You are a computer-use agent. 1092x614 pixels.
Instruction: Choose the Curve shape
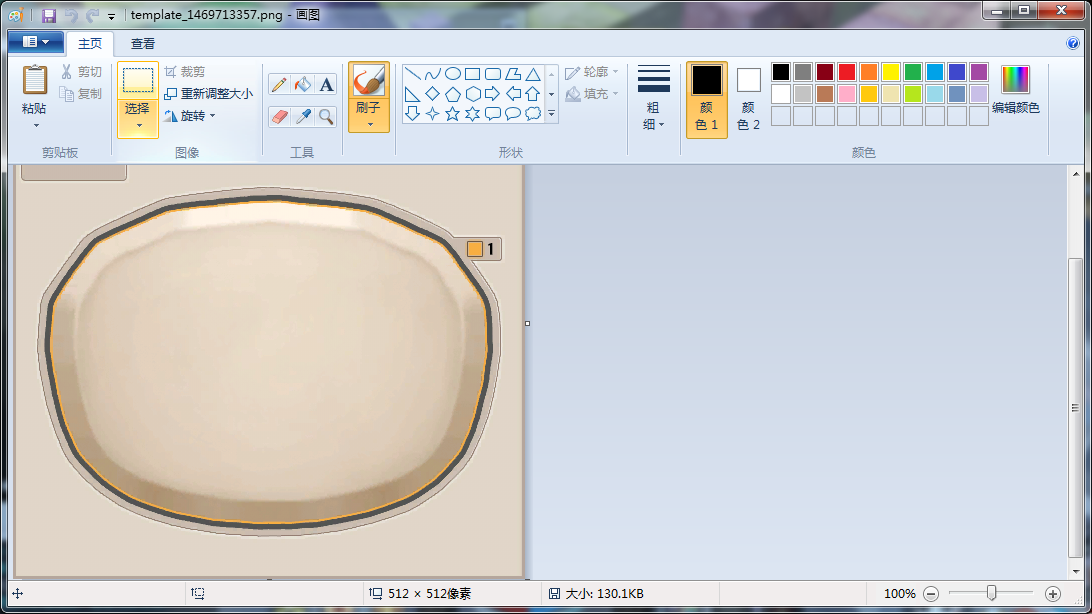coord(432,74)
